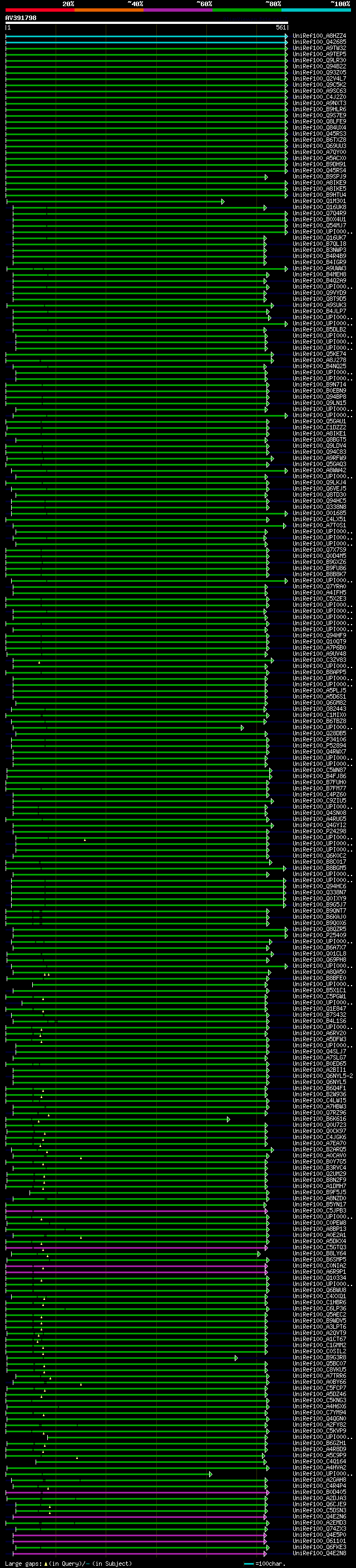
Task: Select the UniRef100_Q0IXY9 label
Action: click(x=319, y=898)
